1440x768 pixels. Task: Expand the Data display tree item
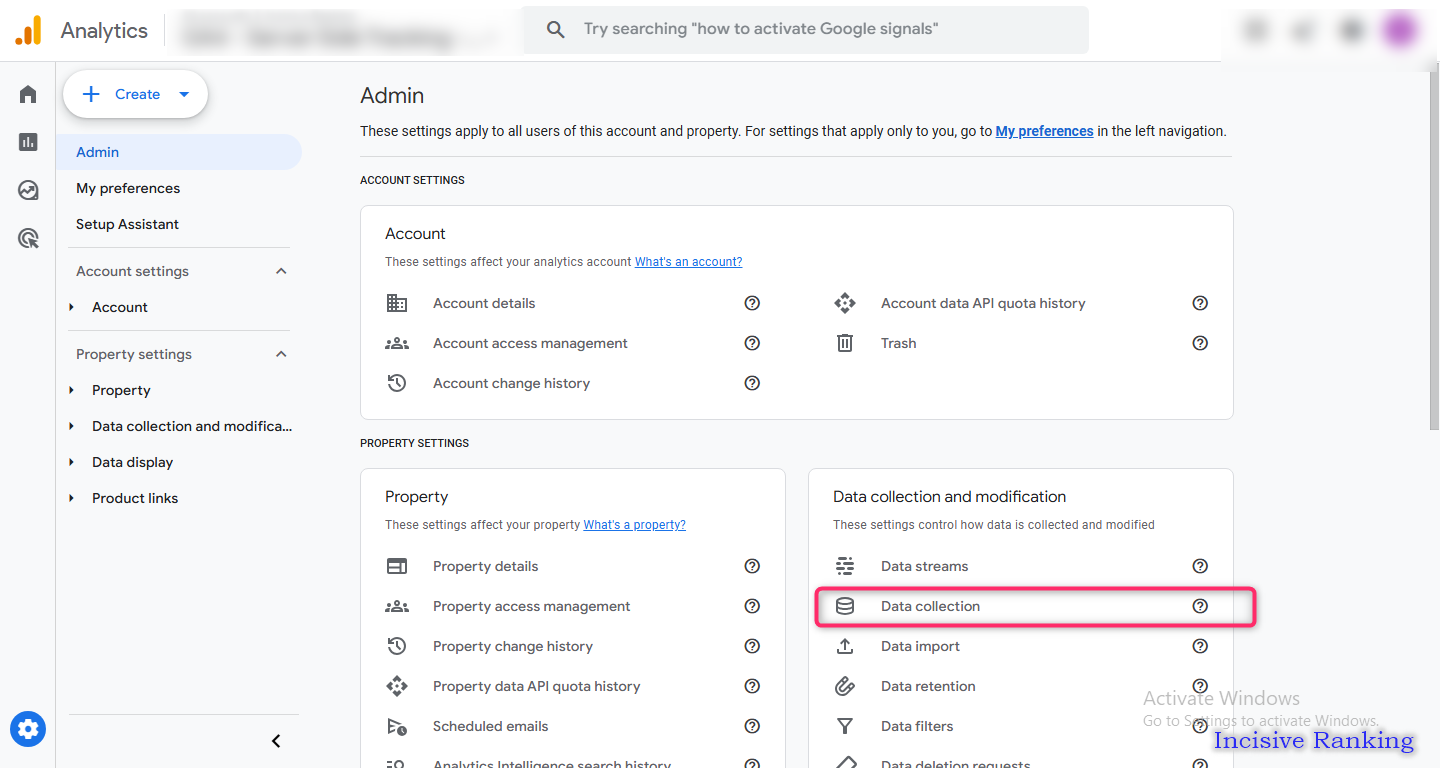[71, 462]
